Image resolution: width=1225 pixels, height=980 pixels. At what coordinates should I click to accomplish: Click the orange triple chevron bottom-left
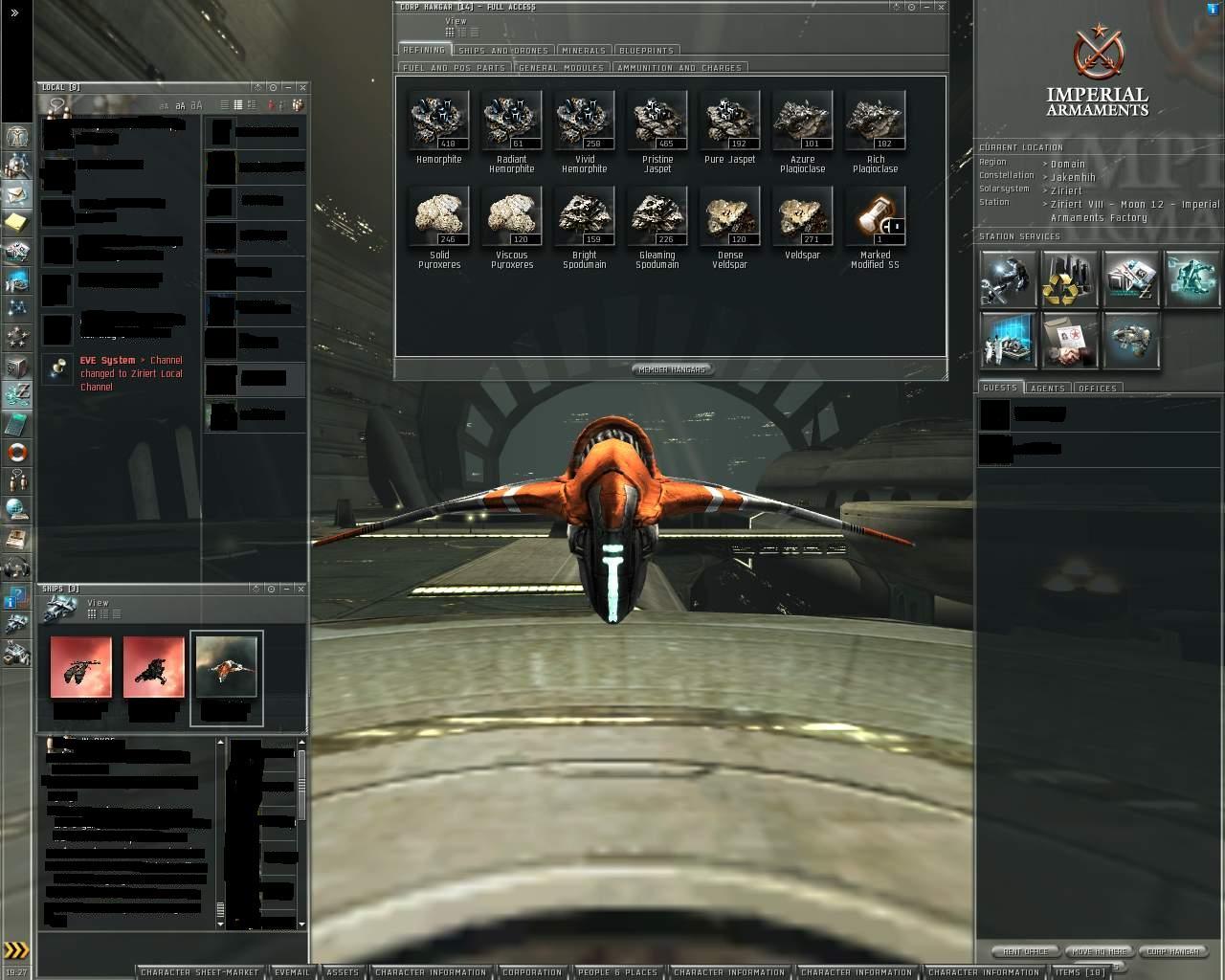[16, 950]
